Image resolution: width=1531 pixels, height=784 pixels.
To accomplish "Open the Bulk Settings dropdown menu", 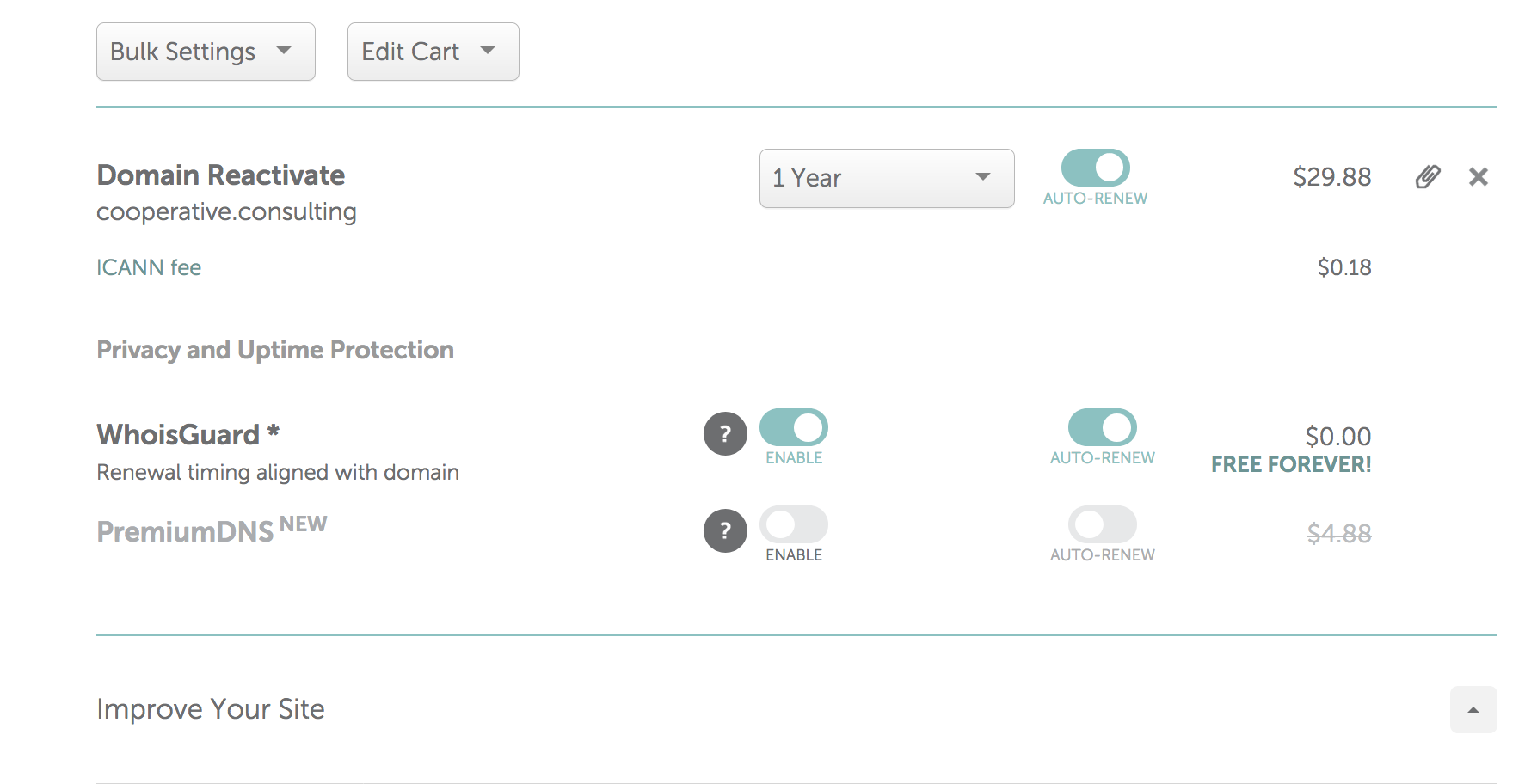I will [206, 52].
